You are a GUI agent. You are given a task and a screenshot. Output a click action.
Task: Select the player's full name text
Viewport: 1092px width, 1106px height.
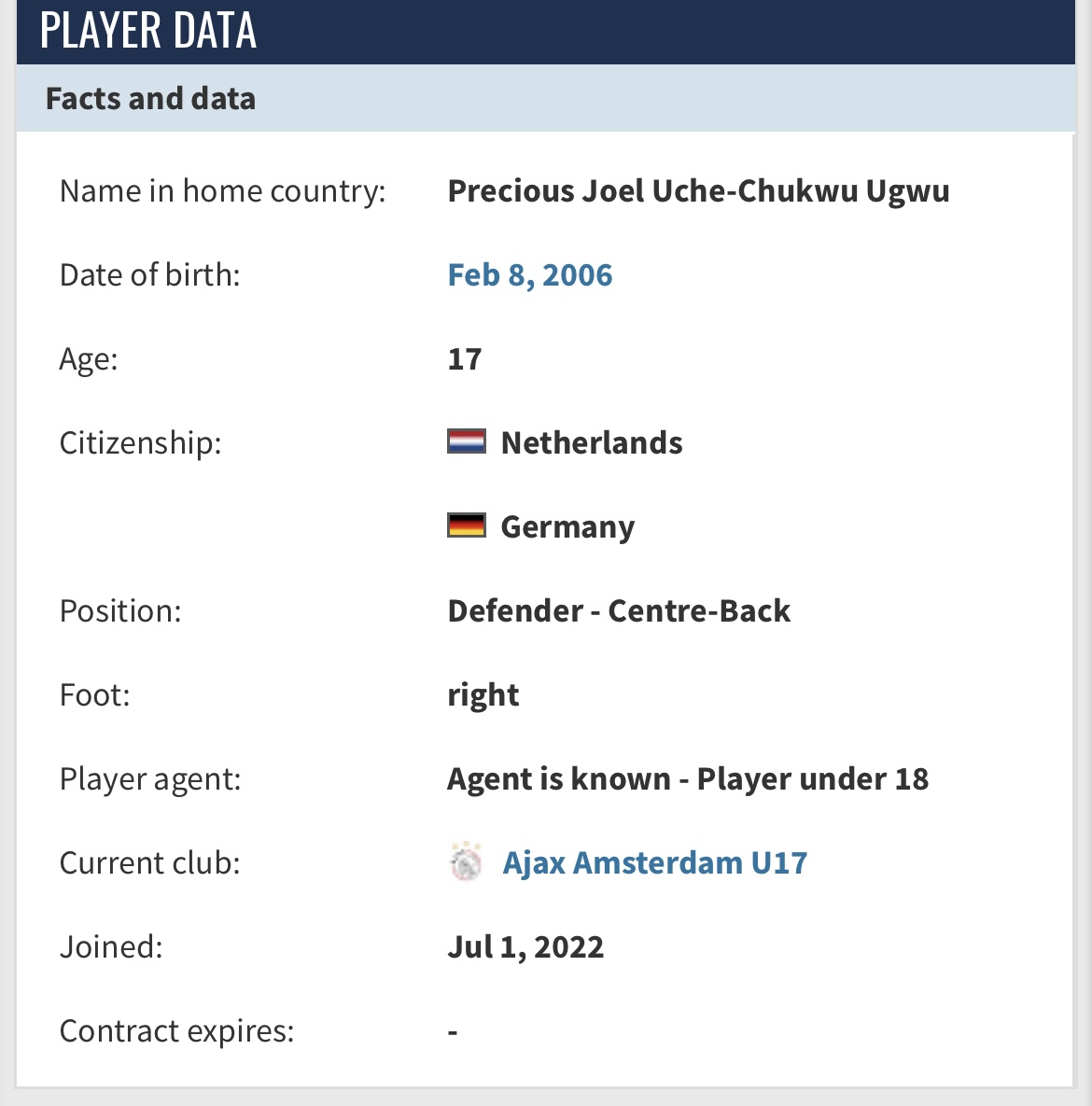tap(698, 191)
